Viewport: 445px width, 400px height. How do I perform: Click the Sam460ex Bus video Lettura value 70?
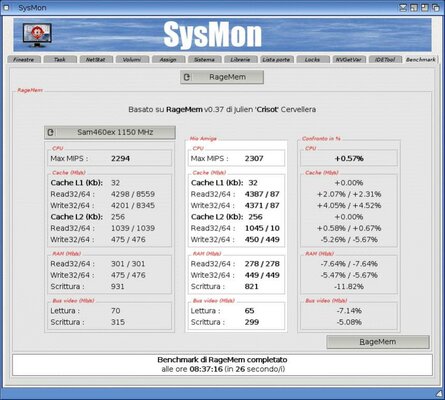tap(116, 311)
